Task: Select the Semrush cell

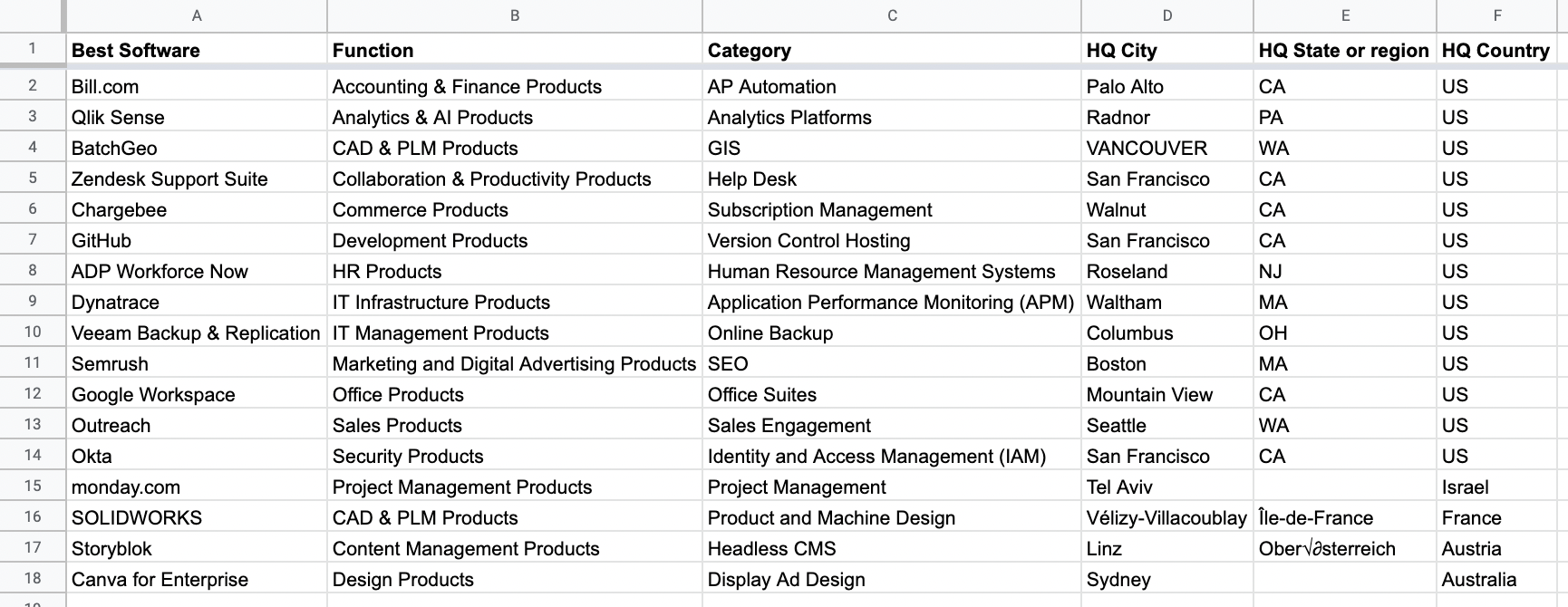Action: point(197,363)
